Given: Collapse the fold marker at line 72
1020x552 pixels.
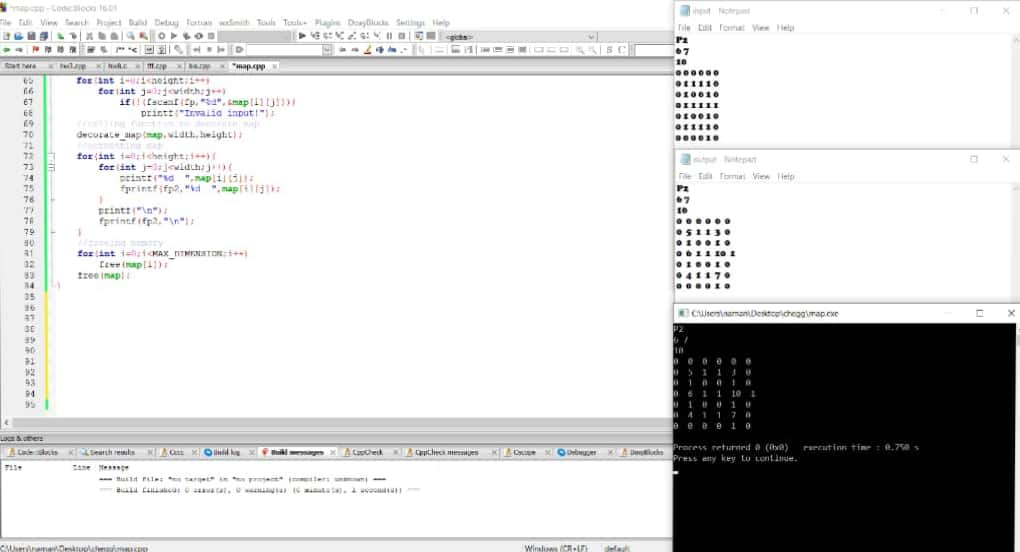Looking at the screenshot, I should (x=52, y=156).
